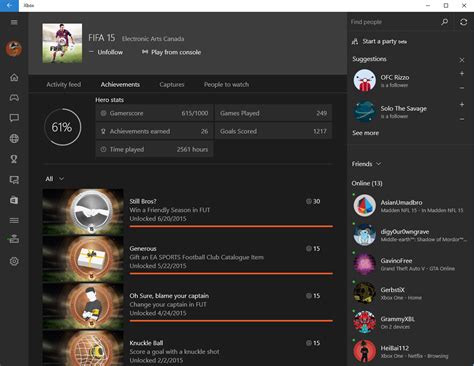Open My Games controller icon
474x366 pixels.
(x=14, y=98)
